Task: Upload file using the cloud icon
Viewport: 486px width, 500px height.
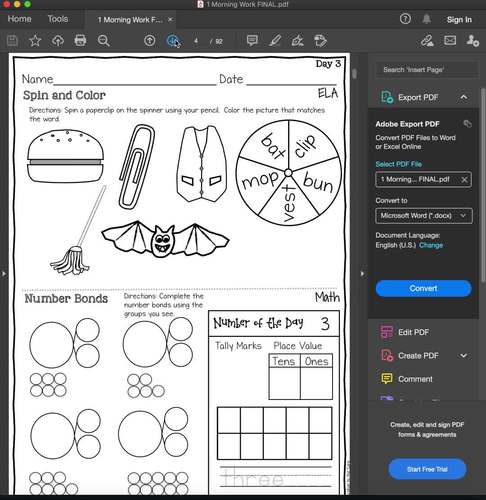Action: tap(58, 41)
